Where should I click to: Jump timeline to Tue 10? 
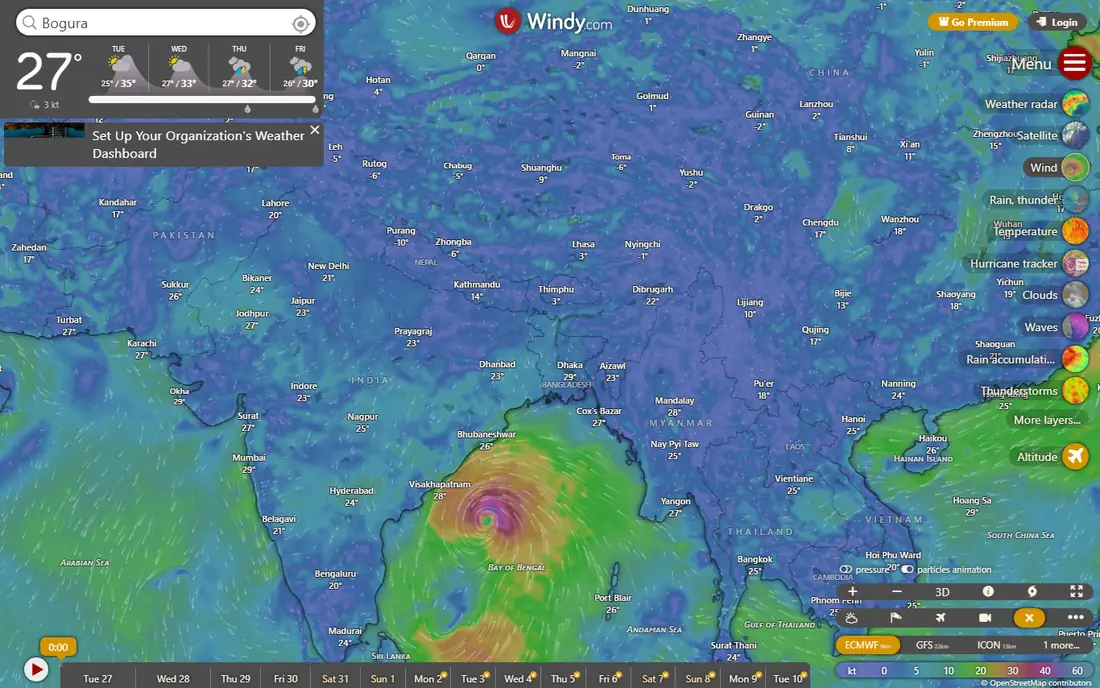[789, 678]
